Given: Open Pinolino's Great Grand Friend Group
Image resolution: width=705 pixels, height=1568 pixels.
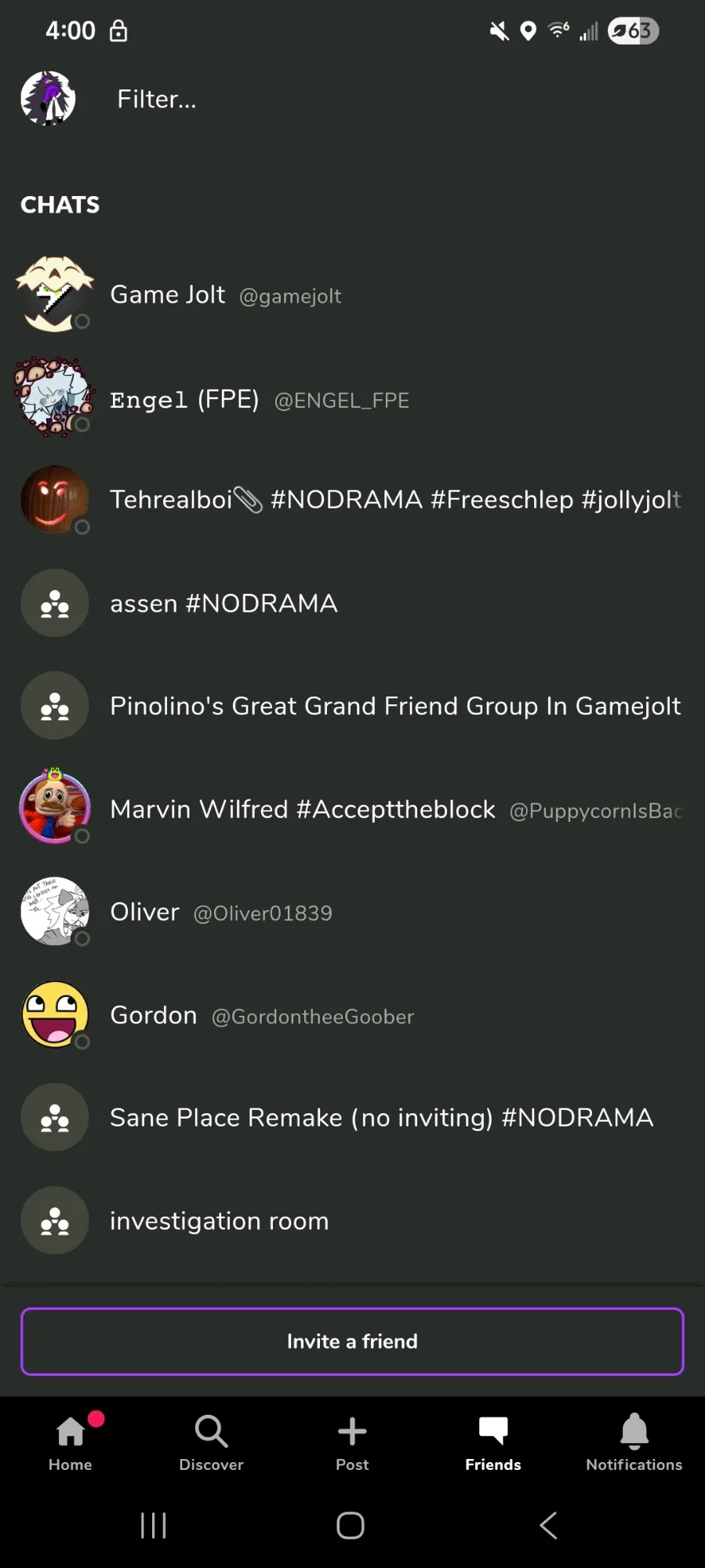Looking at the screenshot, I should [395, 706].
